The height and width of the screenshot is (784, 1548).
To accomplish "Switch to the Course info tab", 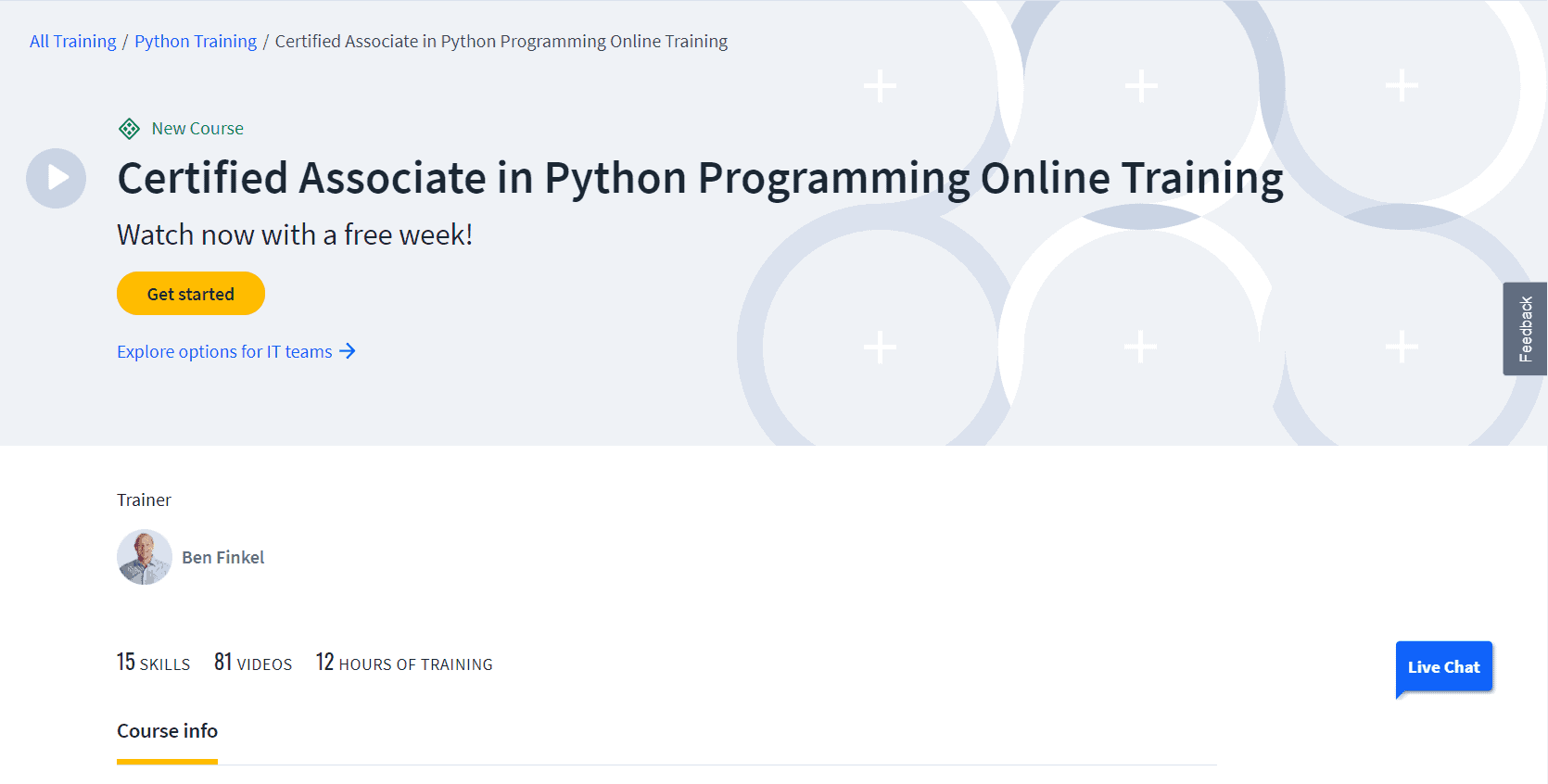I will pyautogui.click(x=167, y=731).
